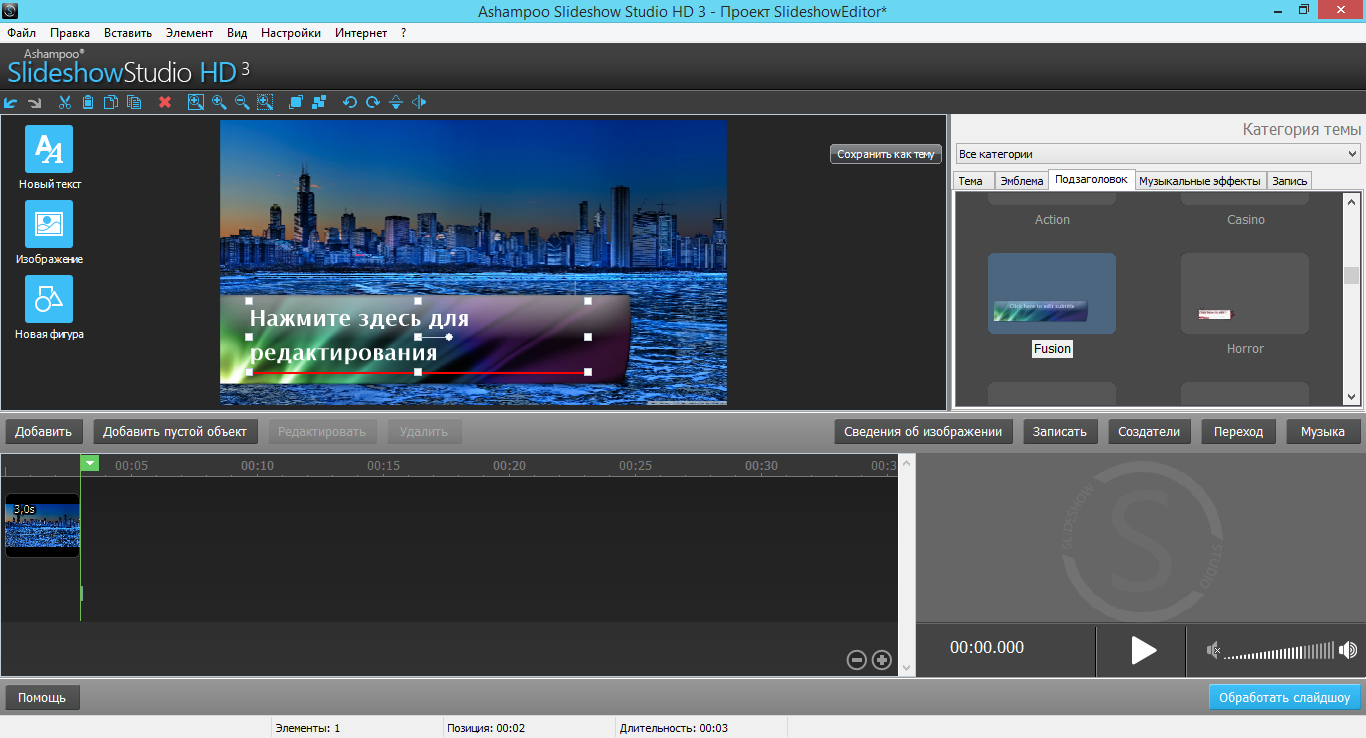Click the Zoom Out magnifier icon
Image resolution: width=1366 pixels, height=738 pixels.
242,102
